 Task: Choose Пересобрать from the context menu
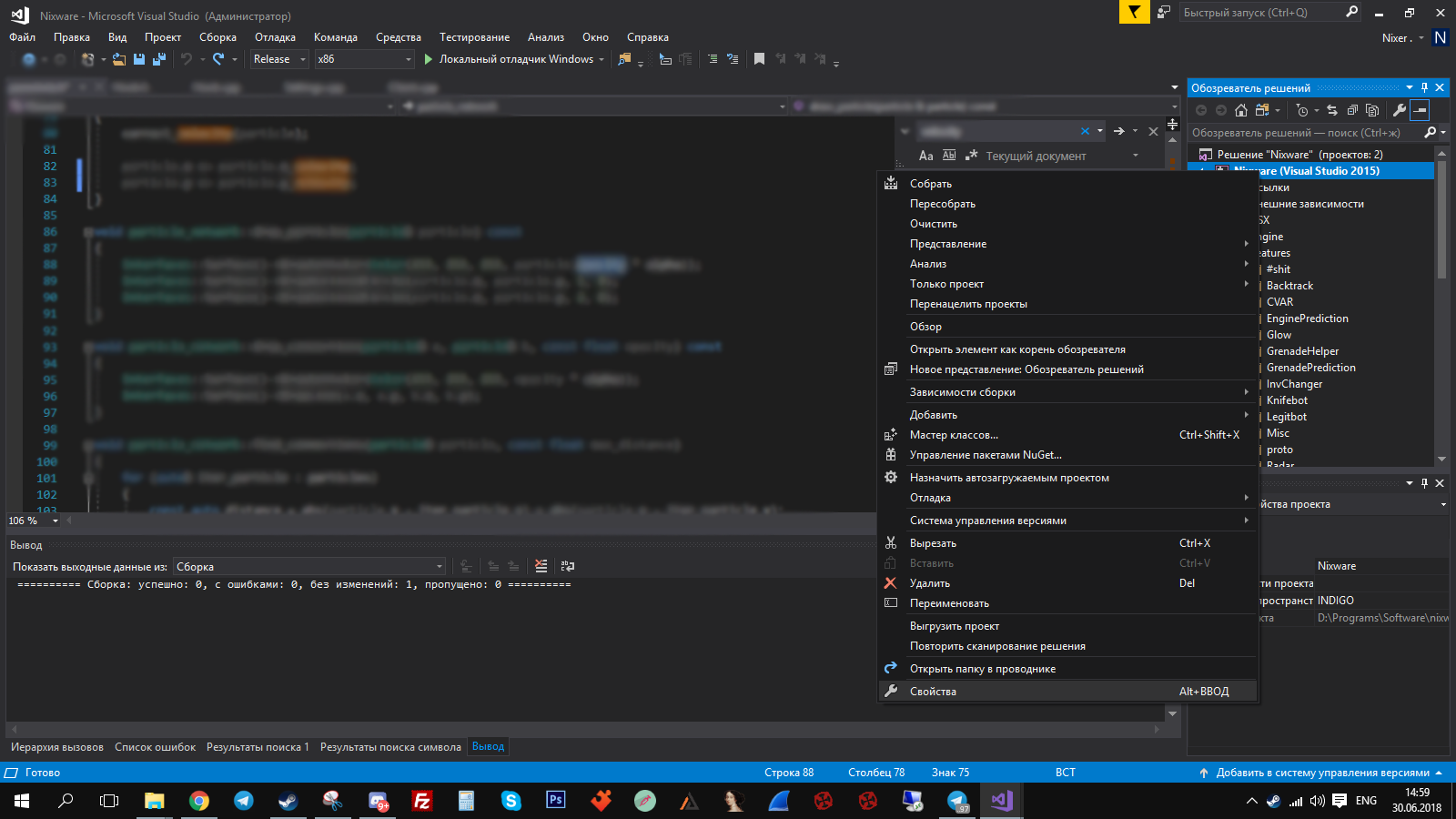(943, 204)
